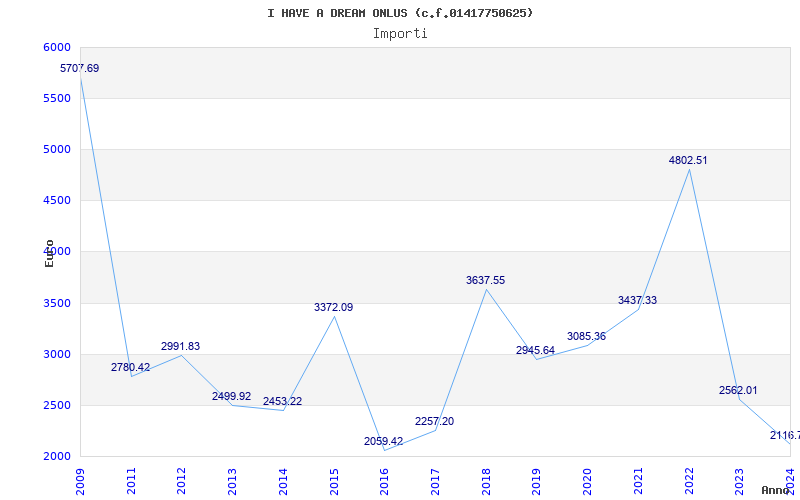Click the x-axis year 2016
This screenshot has width=800, height=500.
[384, 482]
